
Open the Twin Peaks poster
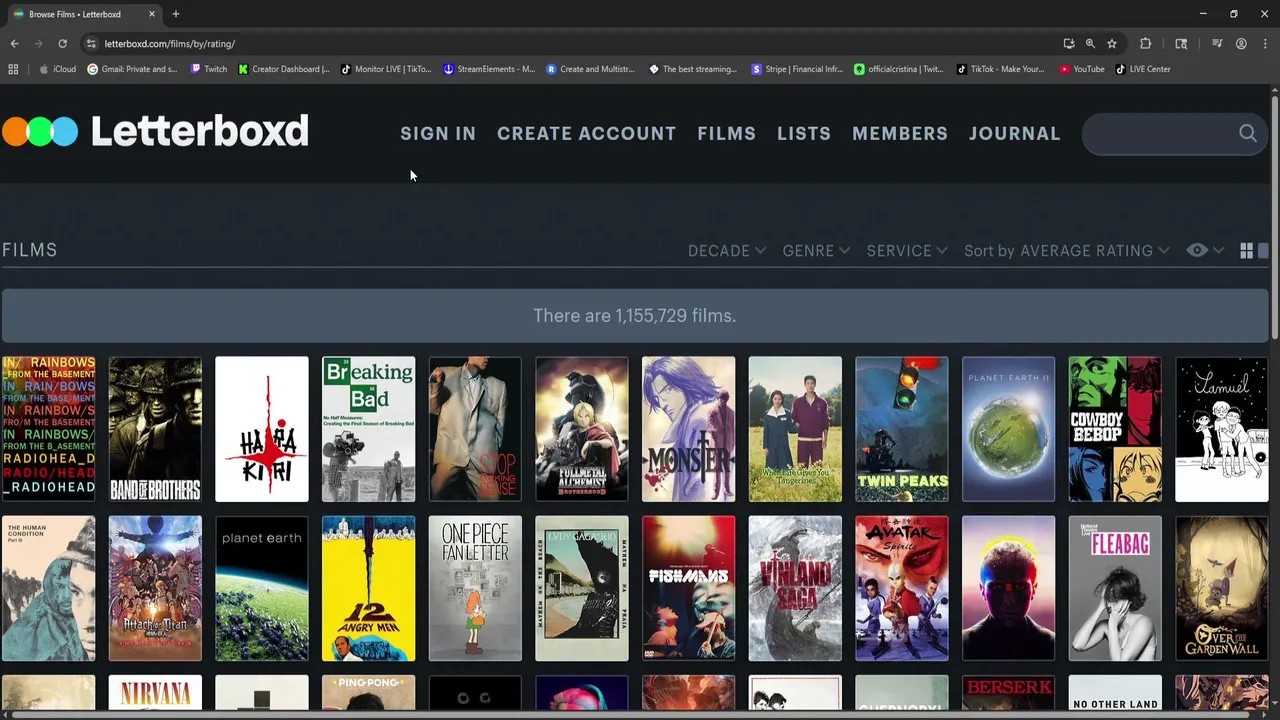click(902, 429)
